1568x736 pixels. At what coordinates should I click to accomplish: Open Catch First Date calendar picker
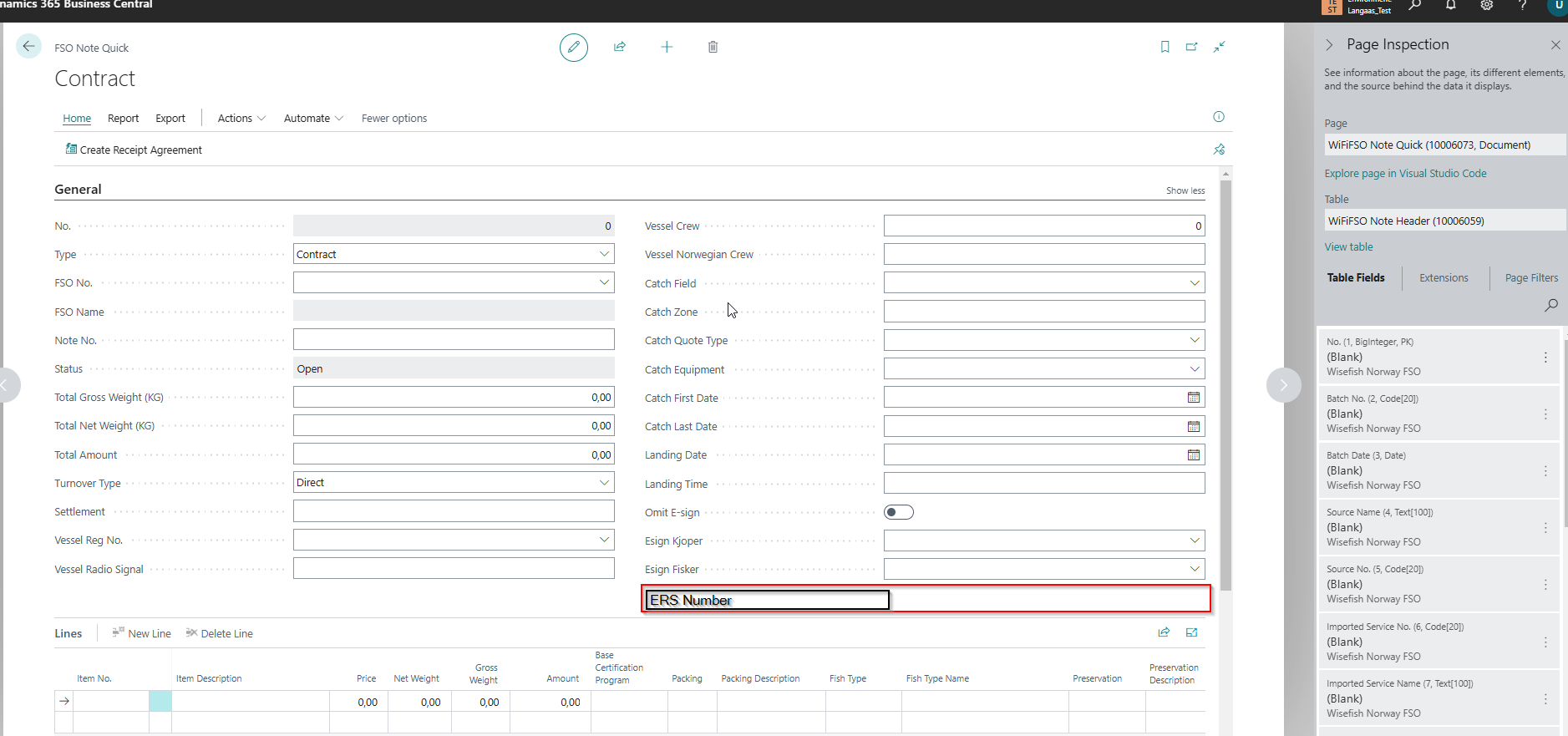[x=1193, y=398]
